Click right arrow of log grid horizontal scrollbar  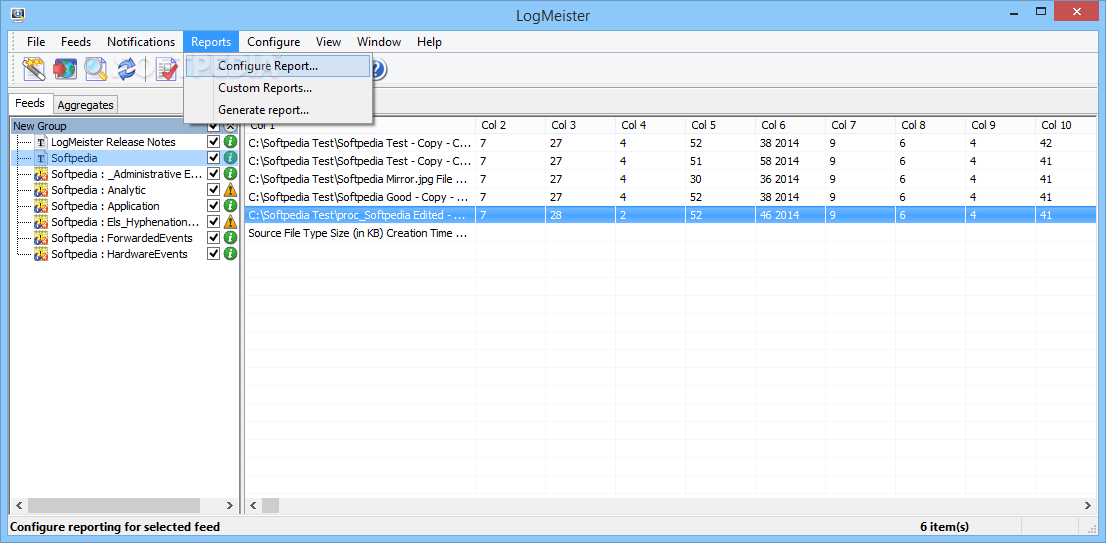pyautogui.click(x=1088, y=505)
